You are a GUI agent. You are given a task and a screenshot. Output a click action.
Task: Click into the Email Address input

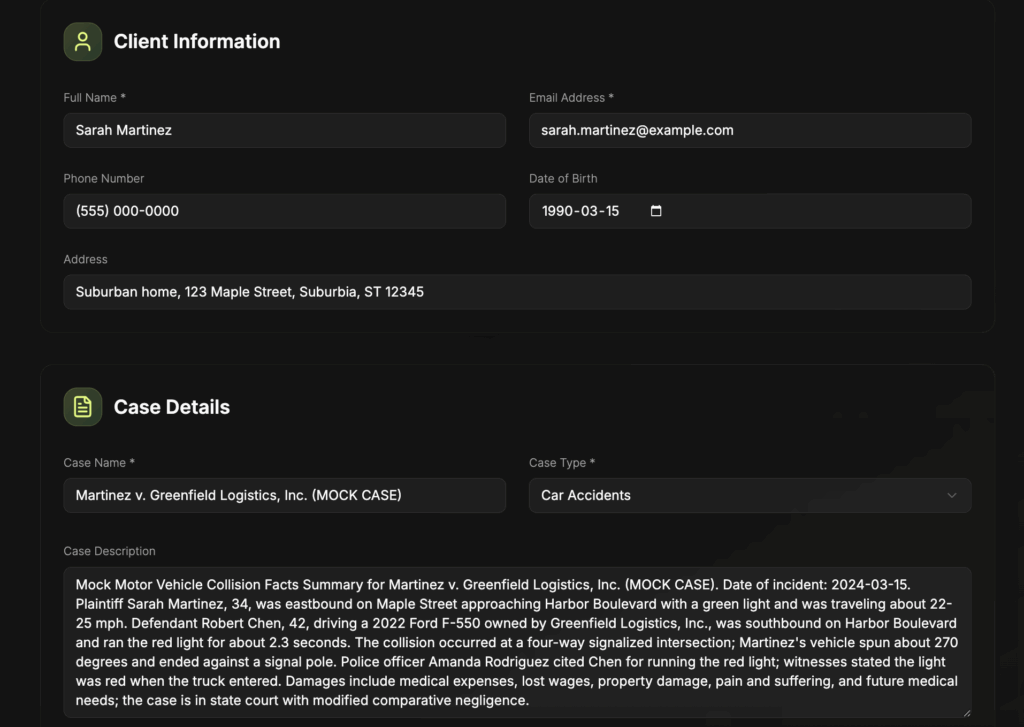coord(749,130)
